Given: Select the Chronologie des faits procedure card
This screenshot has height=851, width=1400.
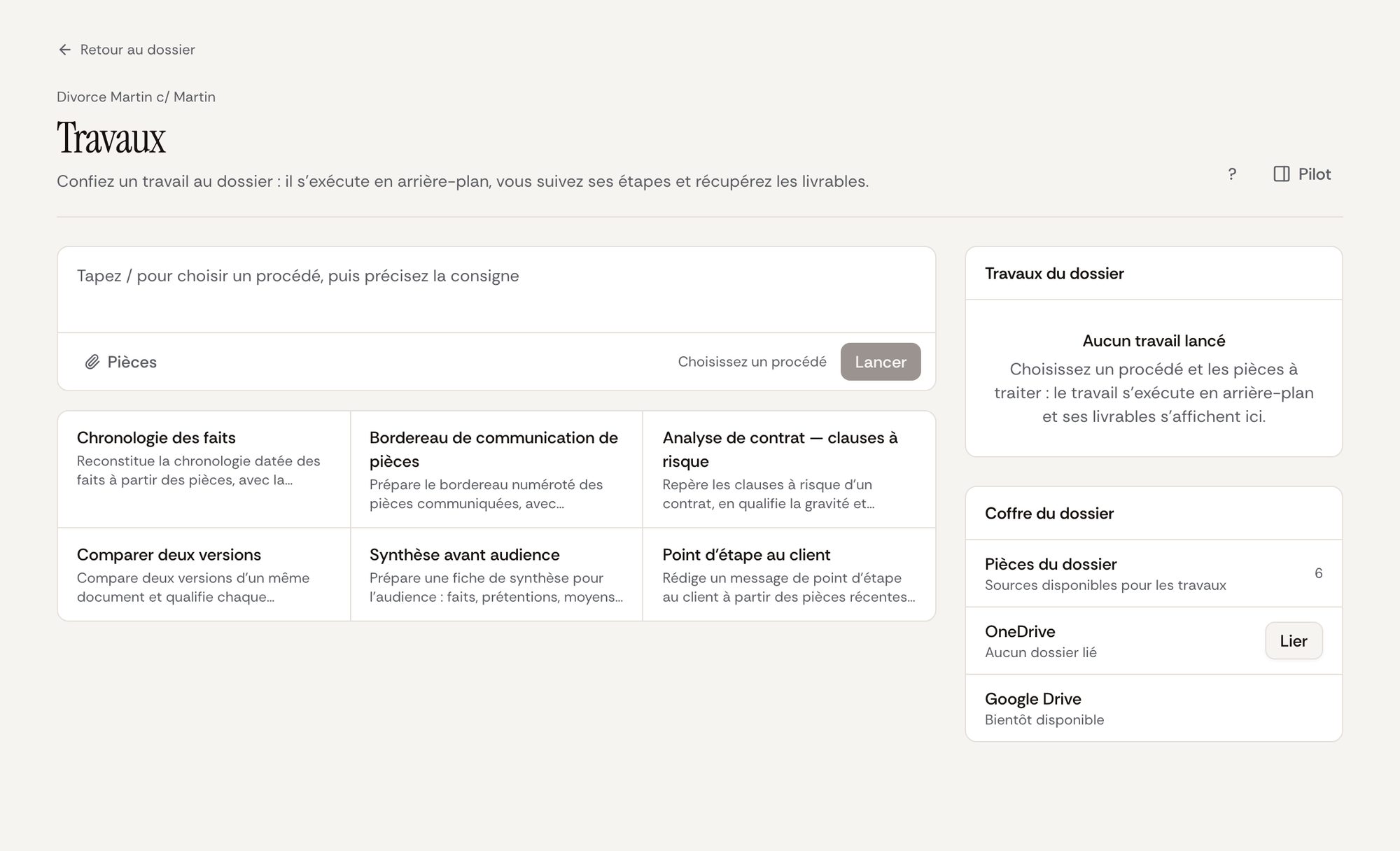Looking at the screenshot, I should pos(204,469).
